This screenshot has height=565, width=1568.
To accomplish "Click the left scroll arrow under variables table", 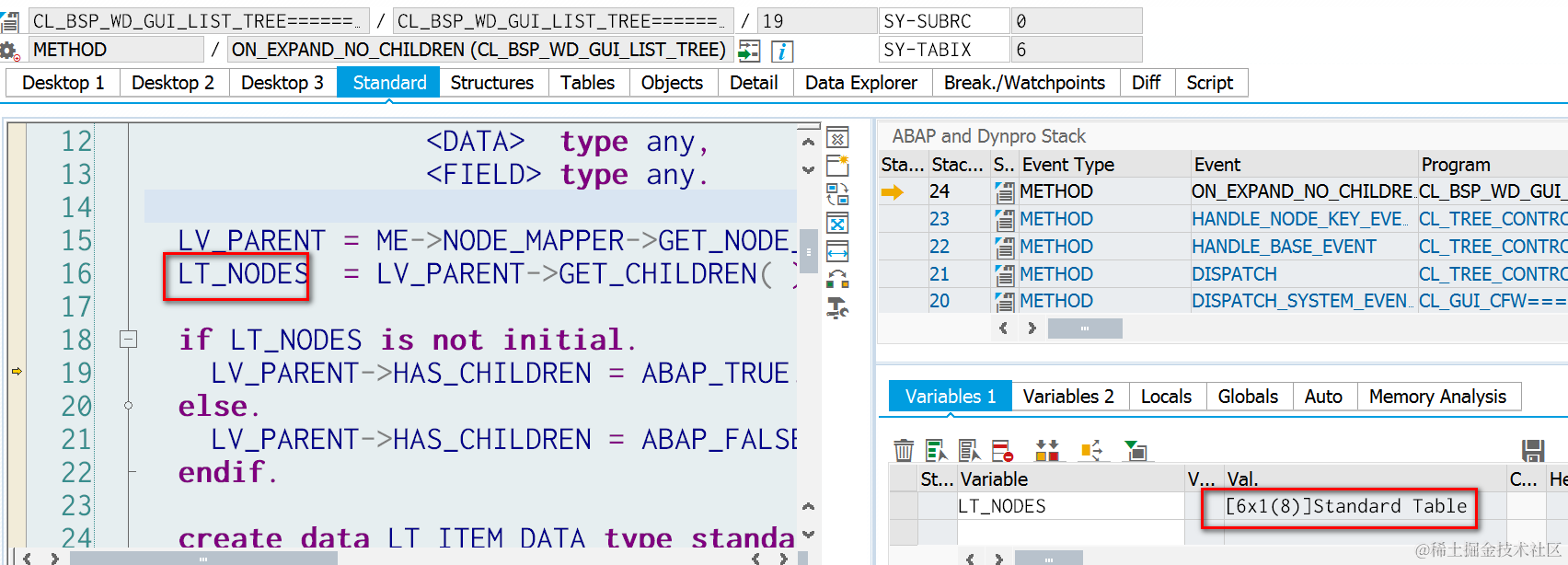I will click(970, 558).
